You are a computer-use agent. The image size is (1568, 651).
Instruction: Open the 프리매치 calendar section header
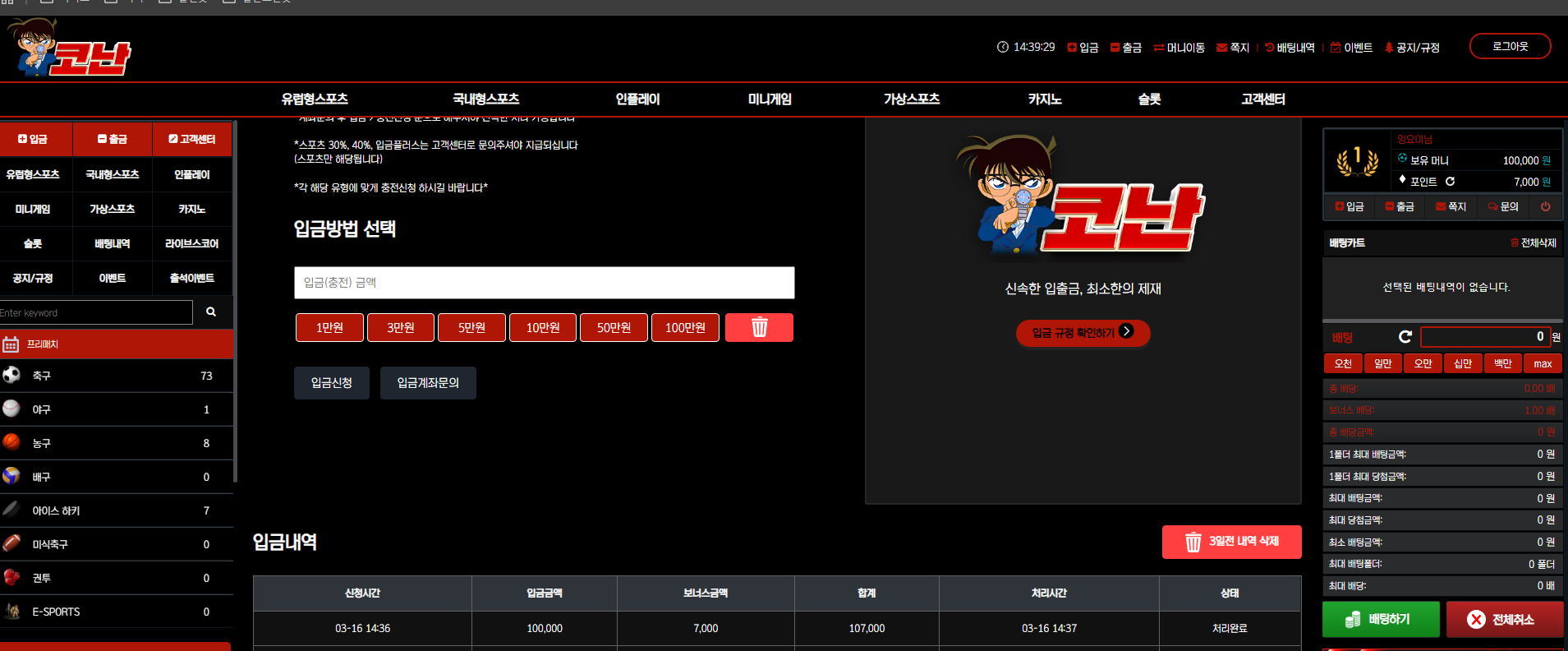[x=117, y=344]
